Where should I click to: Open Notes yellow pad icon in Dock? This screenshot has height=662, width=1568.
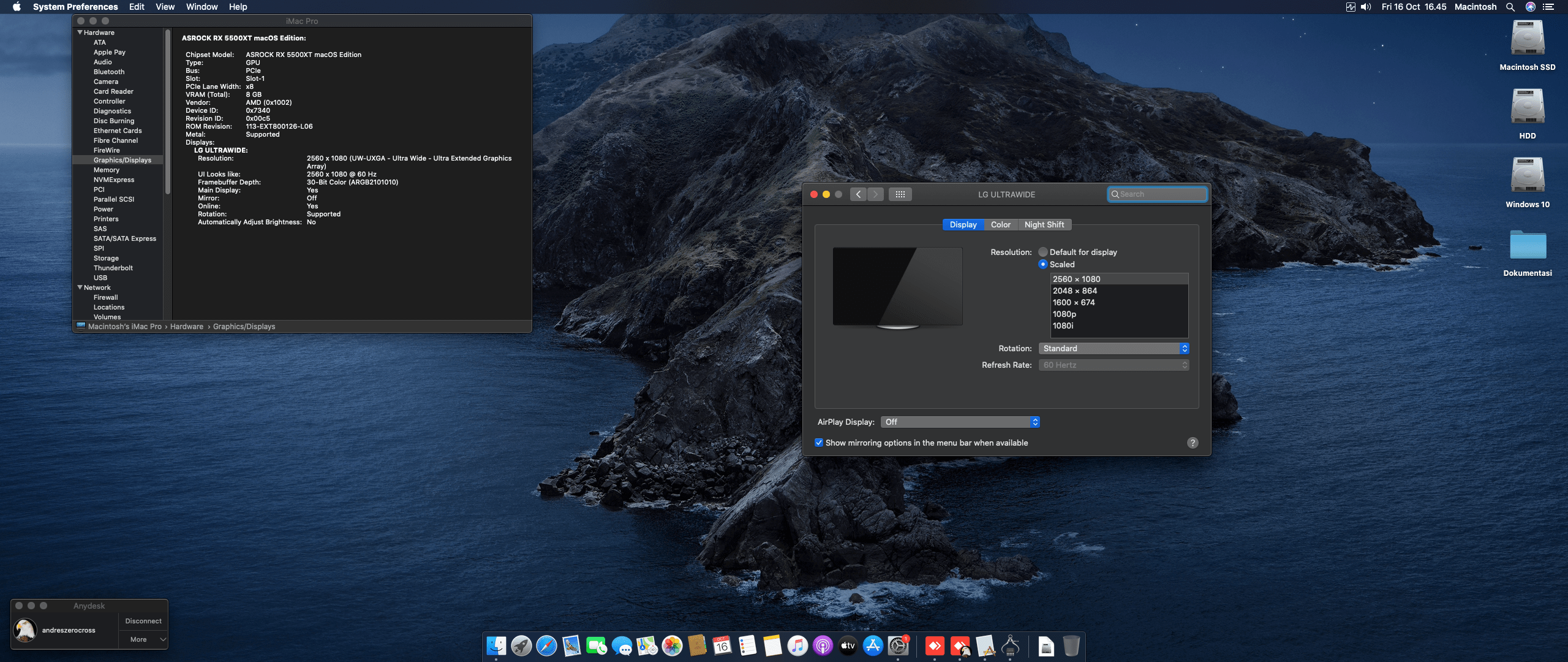point(772,645)
